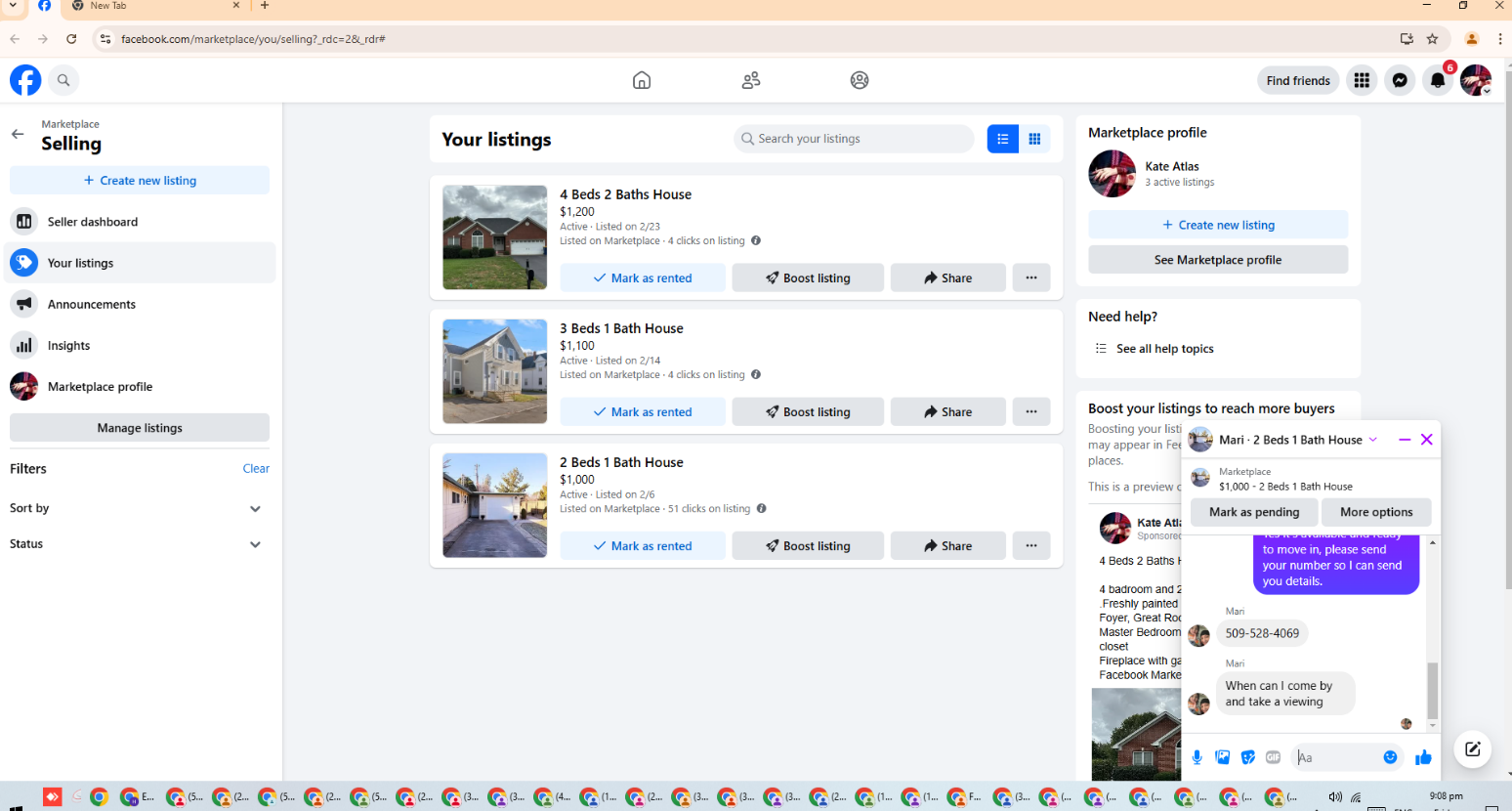Switch listings to grid view
1512x811 pixels.
coord(1034,139)
